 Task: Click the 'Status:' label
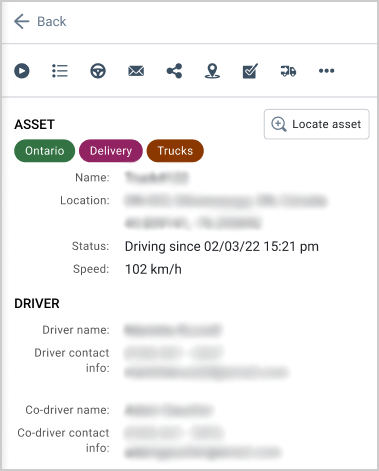coord(91,246)
